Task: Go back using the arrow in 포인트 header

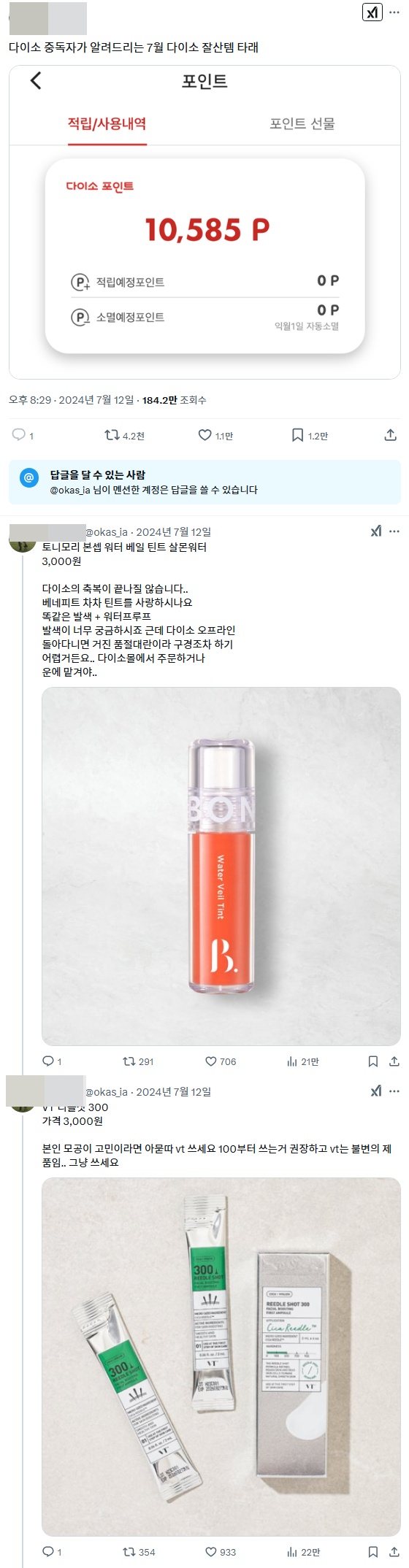Action: pos(36,80)
